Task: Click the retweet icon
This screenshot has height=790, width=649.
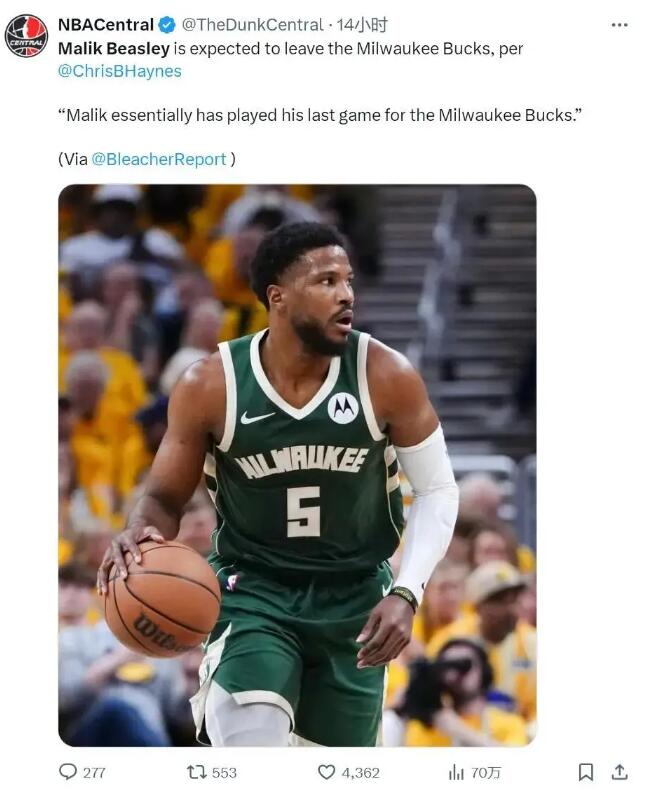Action: coord(195,772)
